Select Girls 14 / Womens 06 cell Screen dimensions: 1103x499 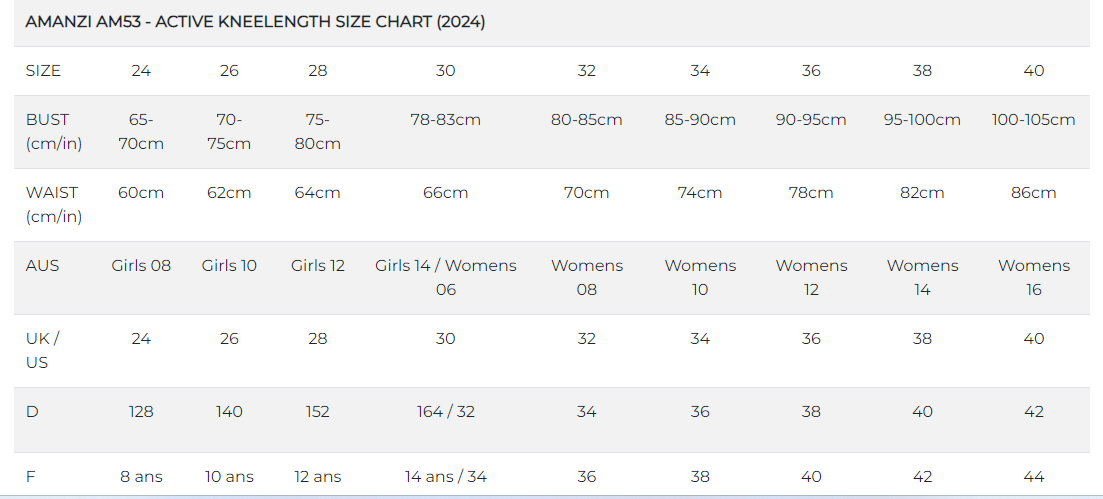pos(446,278)
